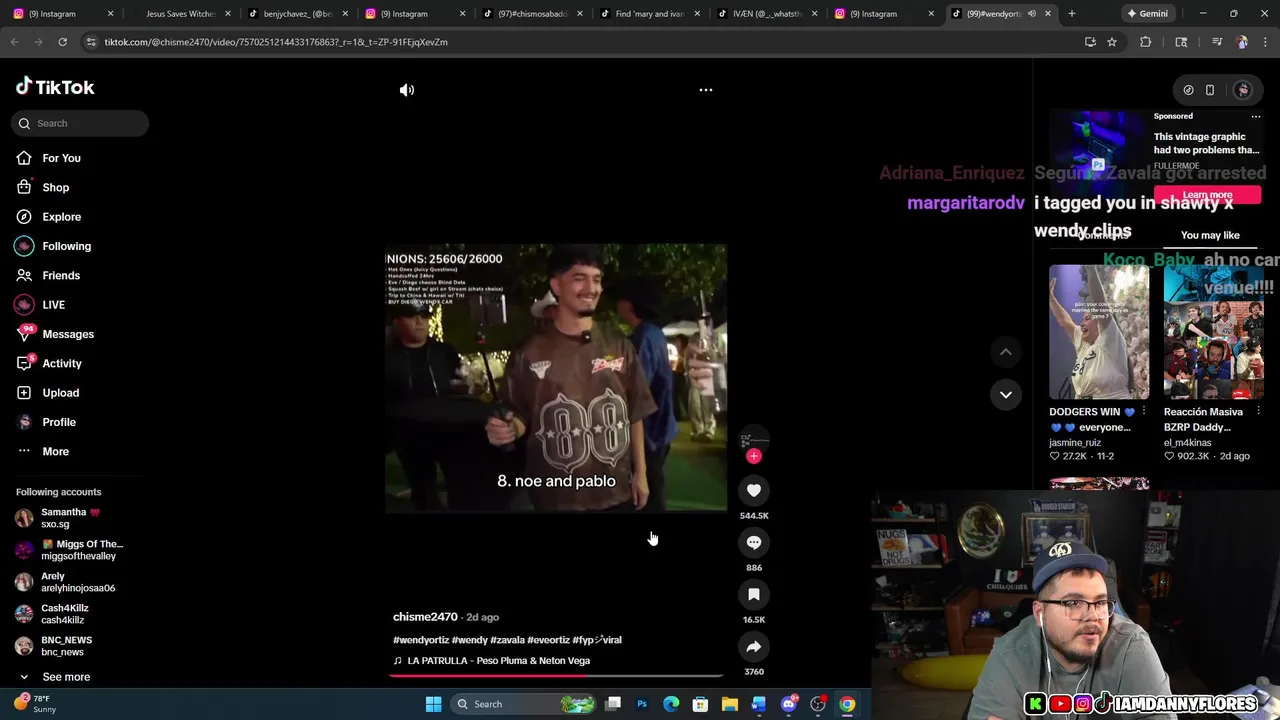The height and width of the screenshot is (720, 1280).
Task: Open More options in sidebar
Action: (55, 451)
